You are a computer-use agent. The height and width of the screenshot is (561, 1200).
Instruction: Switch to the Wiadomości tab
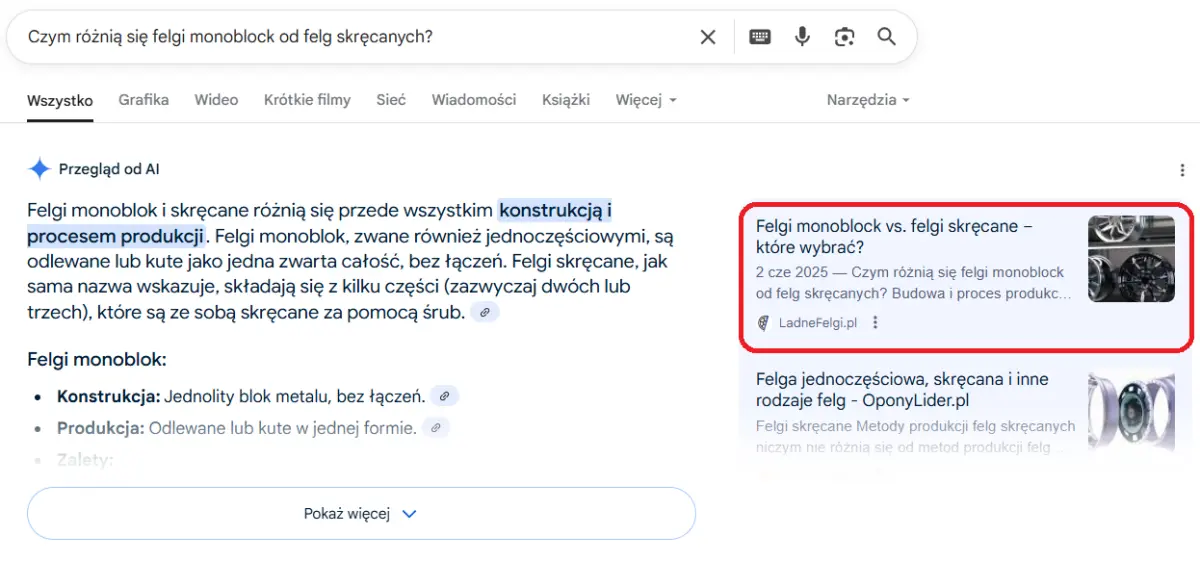(473, 100)
